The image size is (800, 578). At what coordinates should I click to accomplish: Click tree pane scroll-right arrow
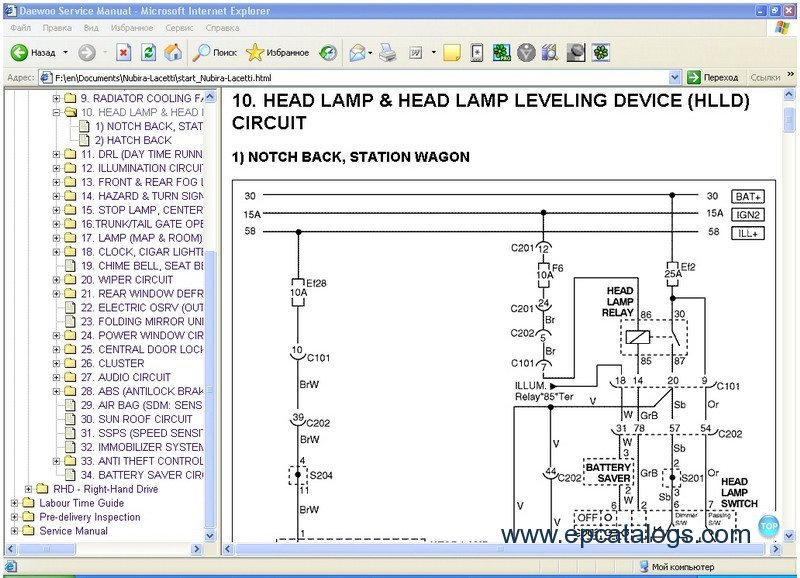click(196, 549)
